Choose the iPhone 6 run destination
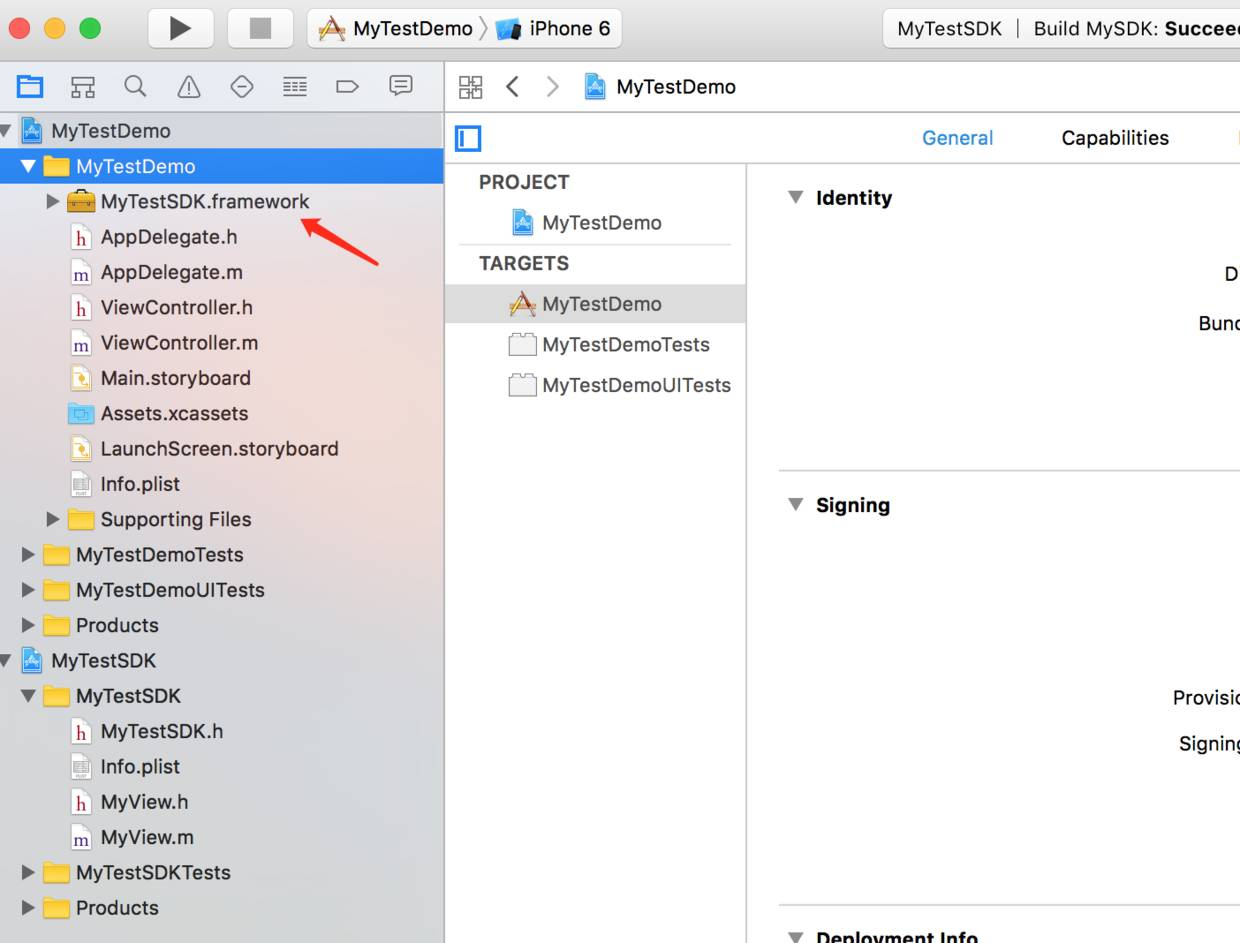This screenshot has height=943, width=1240. tap(553, 28)
